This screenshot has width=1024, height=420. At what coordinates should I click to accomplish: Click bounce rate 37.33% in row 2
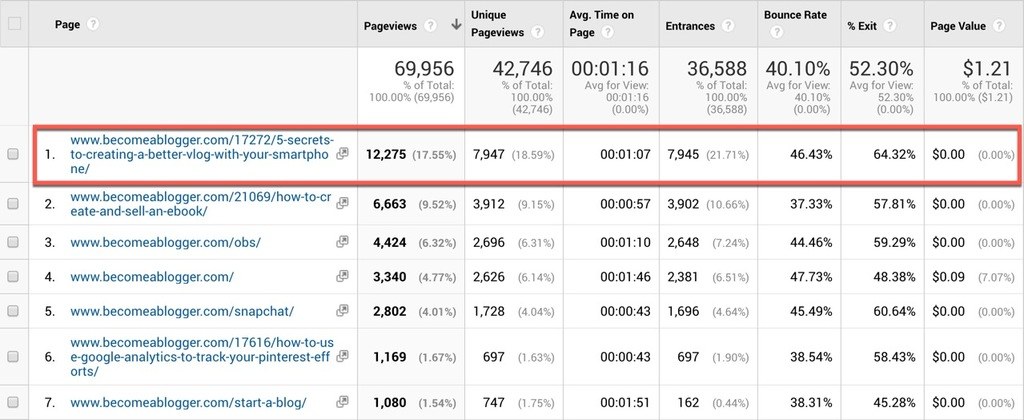[x=810, y=204]
